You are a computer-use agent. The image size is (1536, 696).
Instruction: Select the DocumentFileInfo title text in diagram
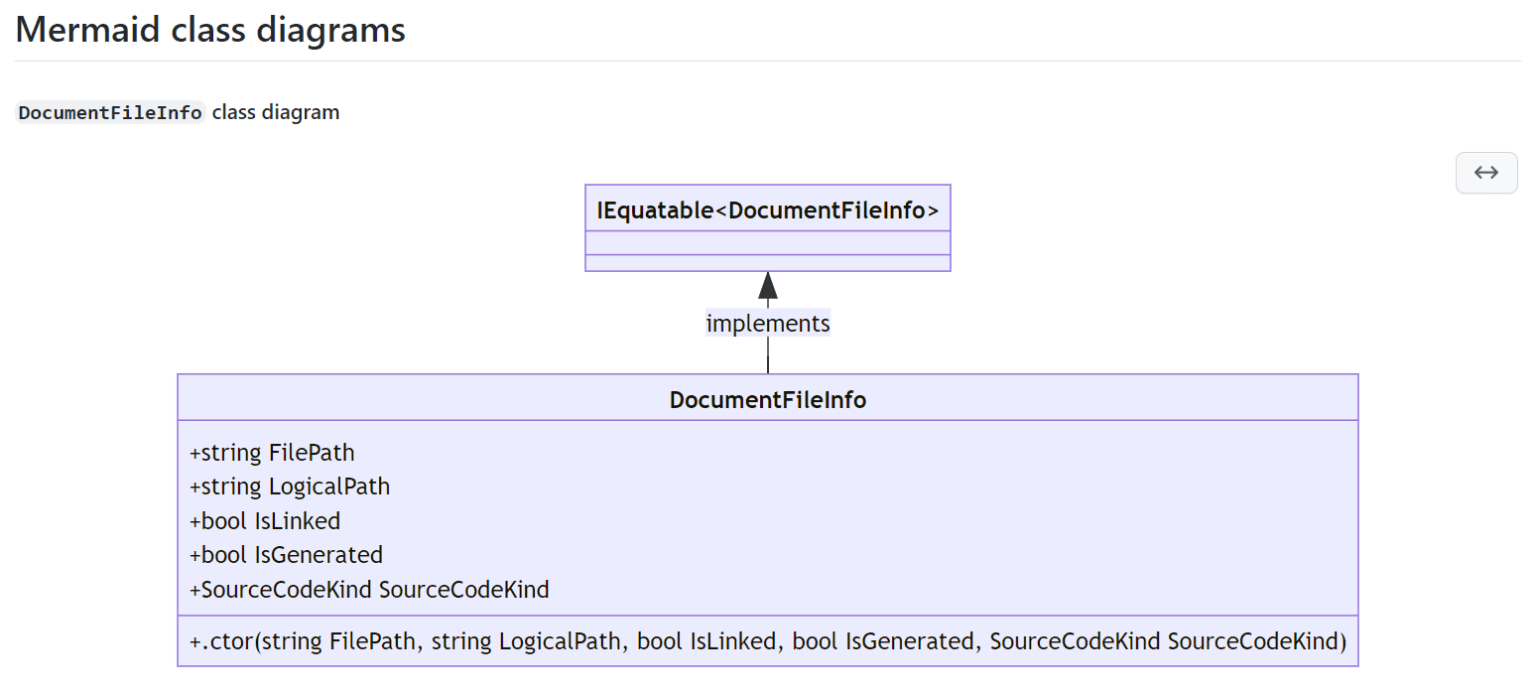767,398
